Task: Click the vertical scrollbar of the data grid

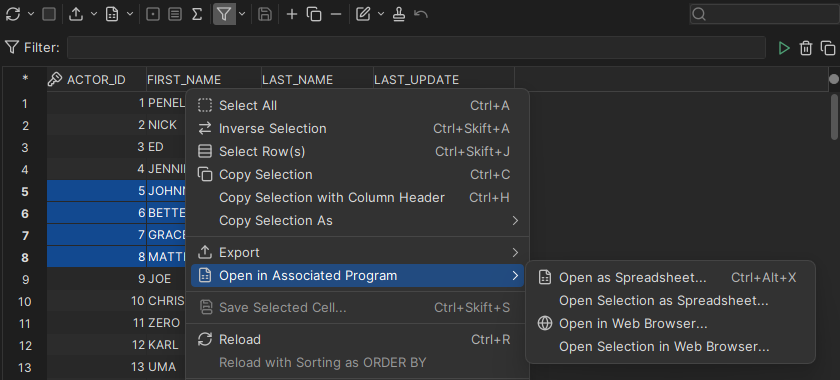Action: pyautogui.click(x=834, y=117)
